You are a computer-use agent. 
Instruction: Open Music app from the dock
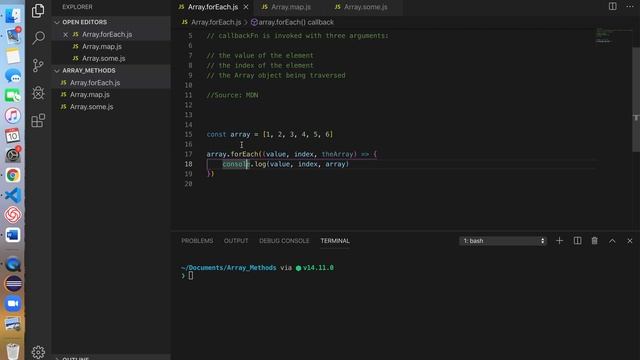[x=13, y=116]
